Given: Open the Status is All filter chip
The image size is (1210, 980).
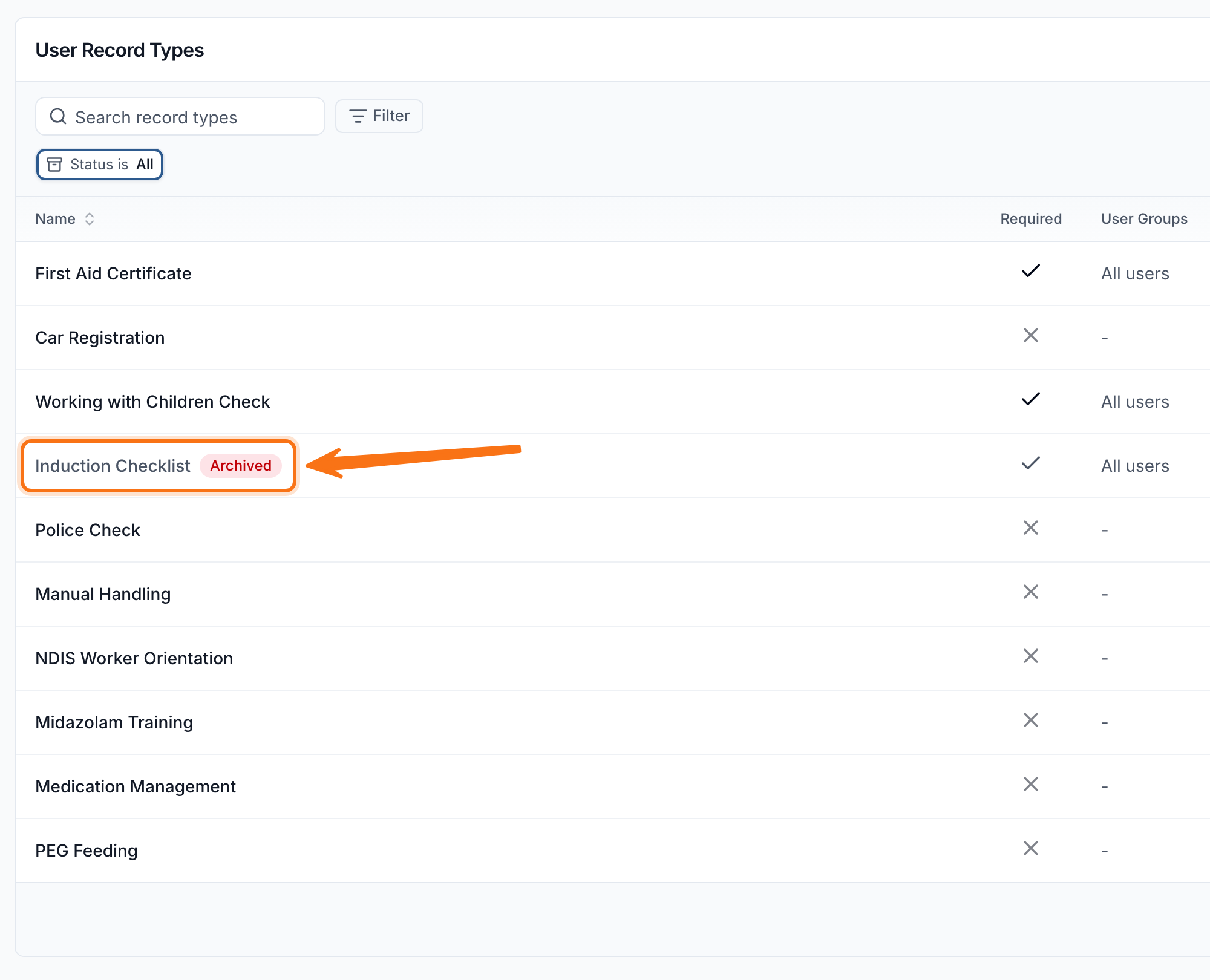Looking at the screenshot, I should (100, 165).
